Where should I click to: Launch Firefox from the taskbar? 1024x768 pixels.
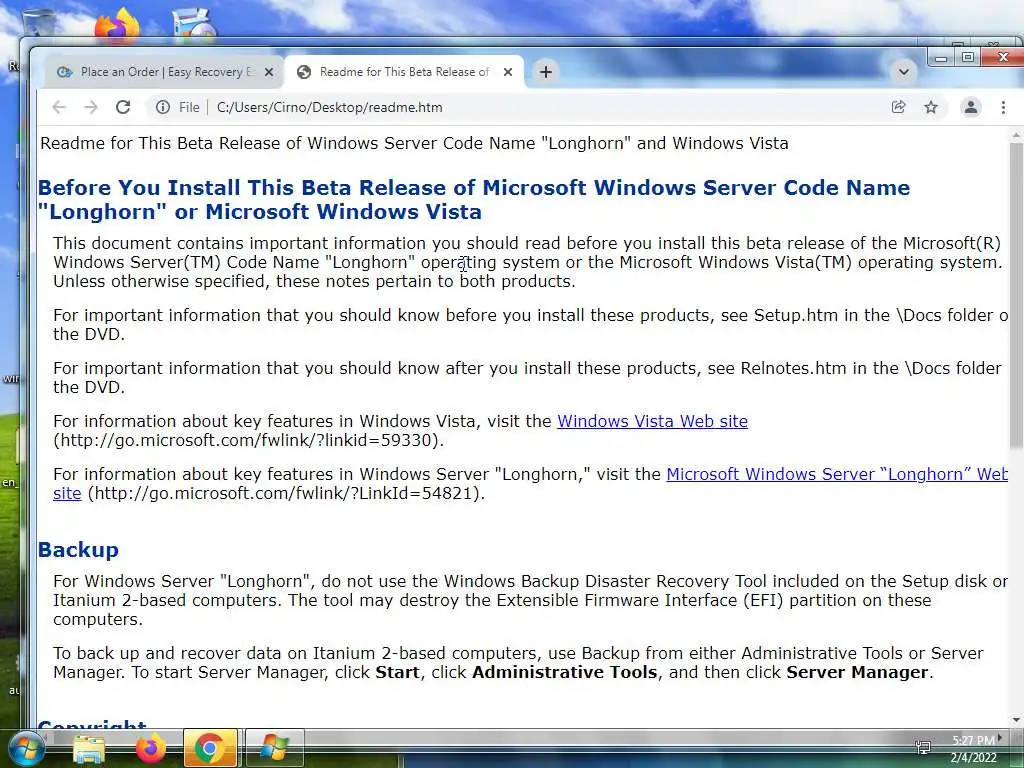pos(150,748)
